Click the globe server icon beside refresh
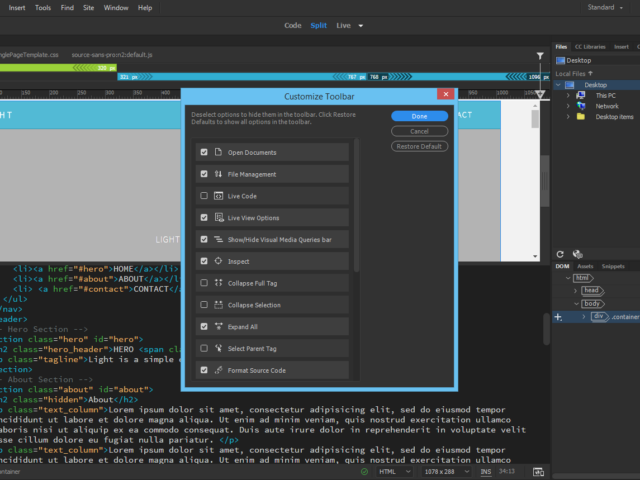 coord(577,253)
